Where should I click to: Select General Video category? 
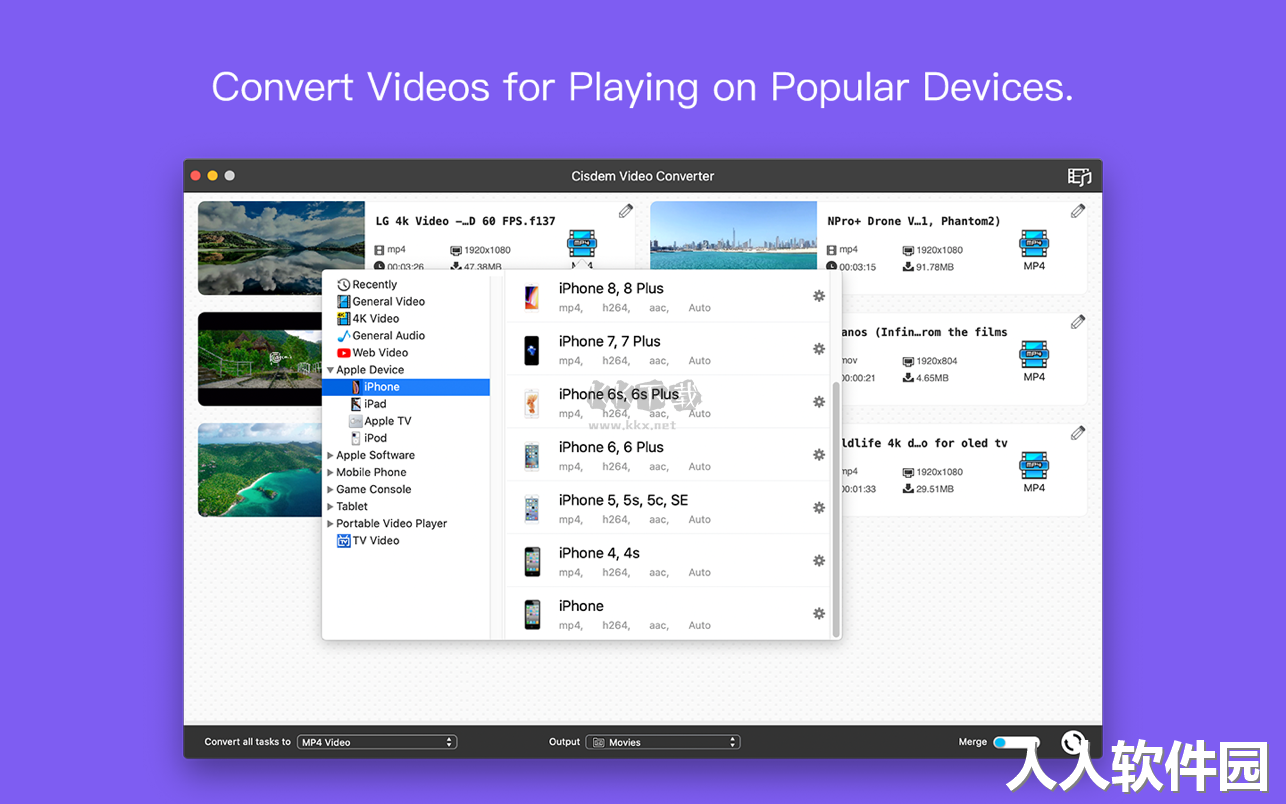click(x=381, y=302)
